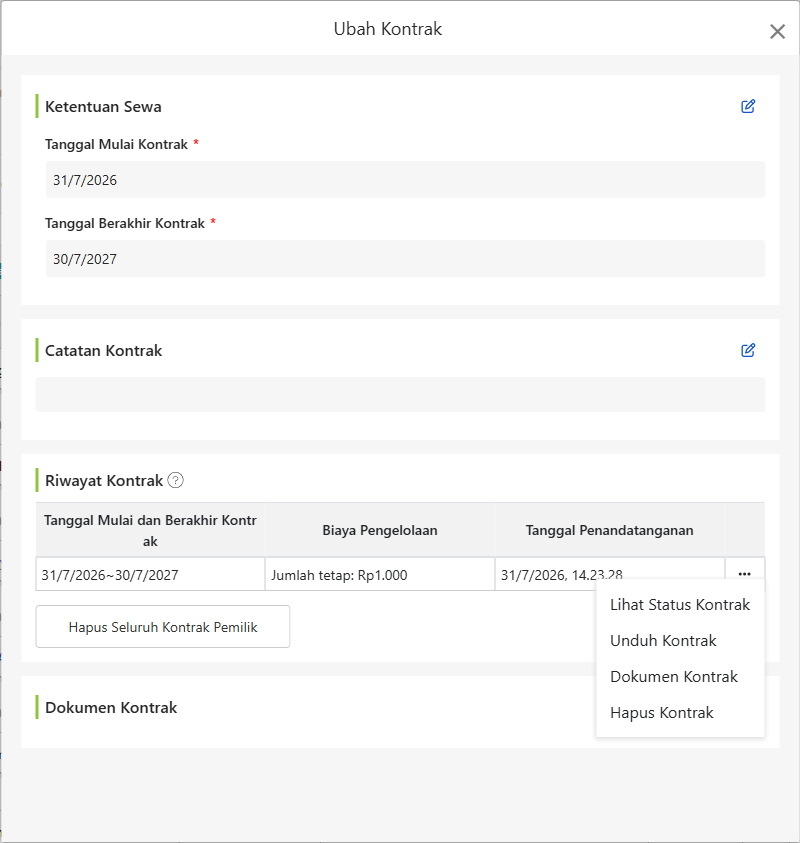Choose Unduh Kontrak from menu
800x843 pixels.
[x=680, y=641]
